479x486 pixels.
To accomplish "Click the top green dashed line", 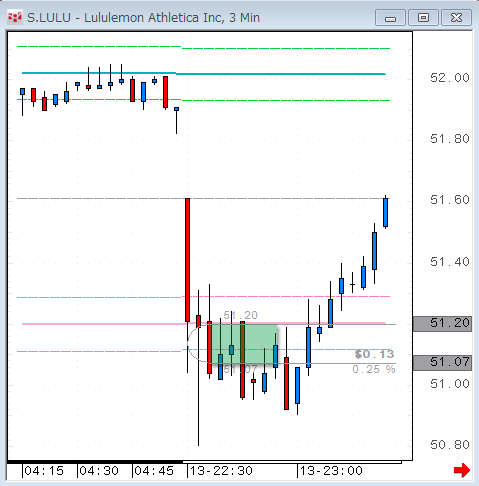I will (203, 47).
